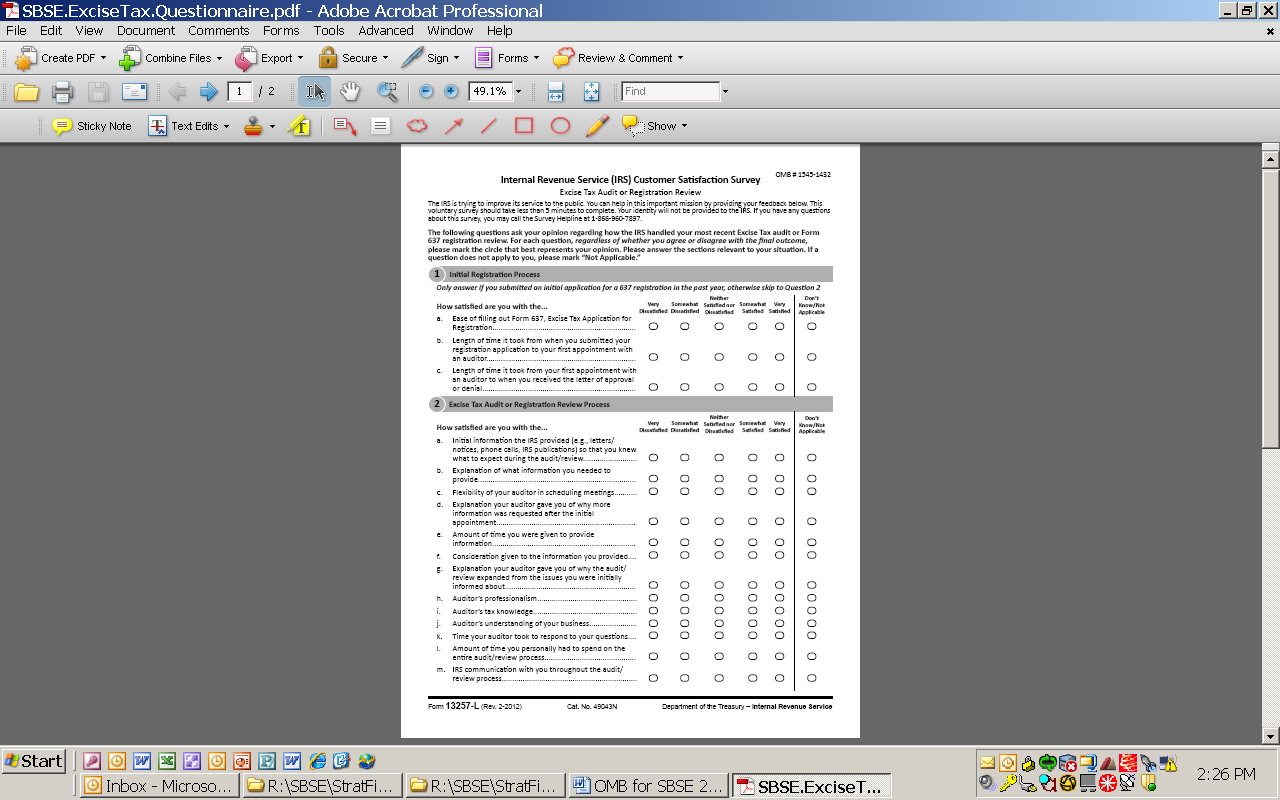The width and height of the screenshot is (1280, 800).
Task: Click the Zoom Out minus icon
Action: 426,92
